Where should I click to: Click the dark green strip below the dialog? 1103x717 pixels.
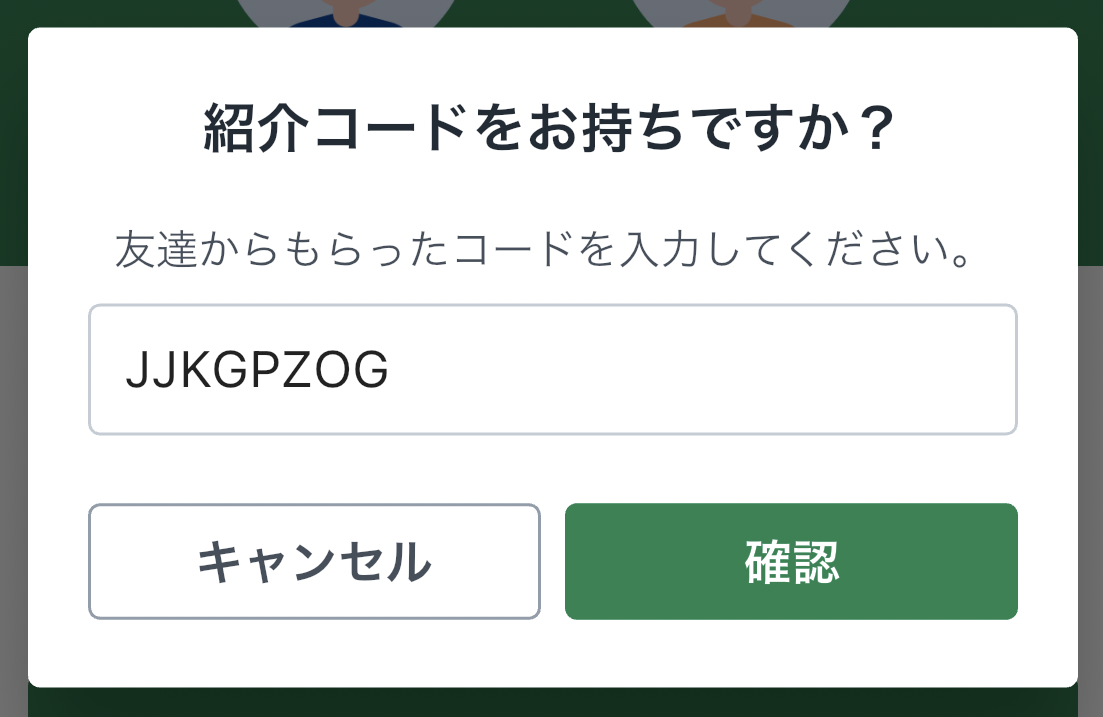pos(553,702)
